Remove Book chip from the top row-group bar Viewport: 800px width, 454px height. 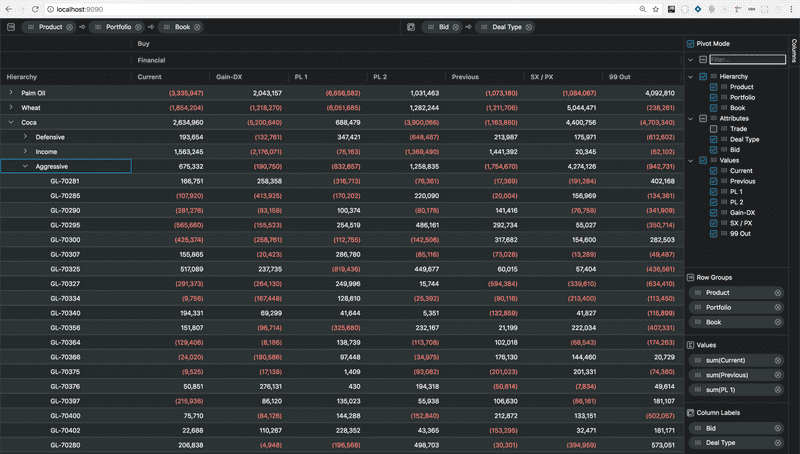197,27
